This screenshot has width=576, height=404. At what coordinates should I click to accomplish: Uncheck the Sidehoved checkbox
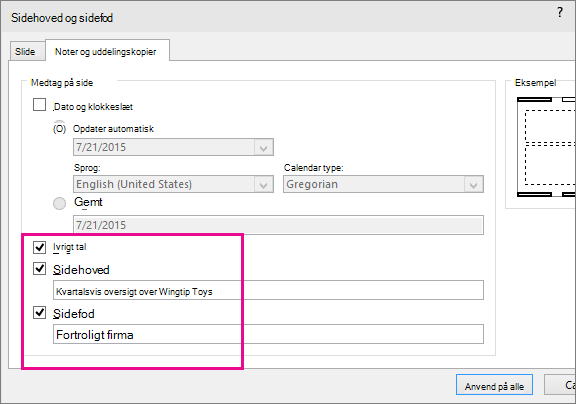pos(39,269)
